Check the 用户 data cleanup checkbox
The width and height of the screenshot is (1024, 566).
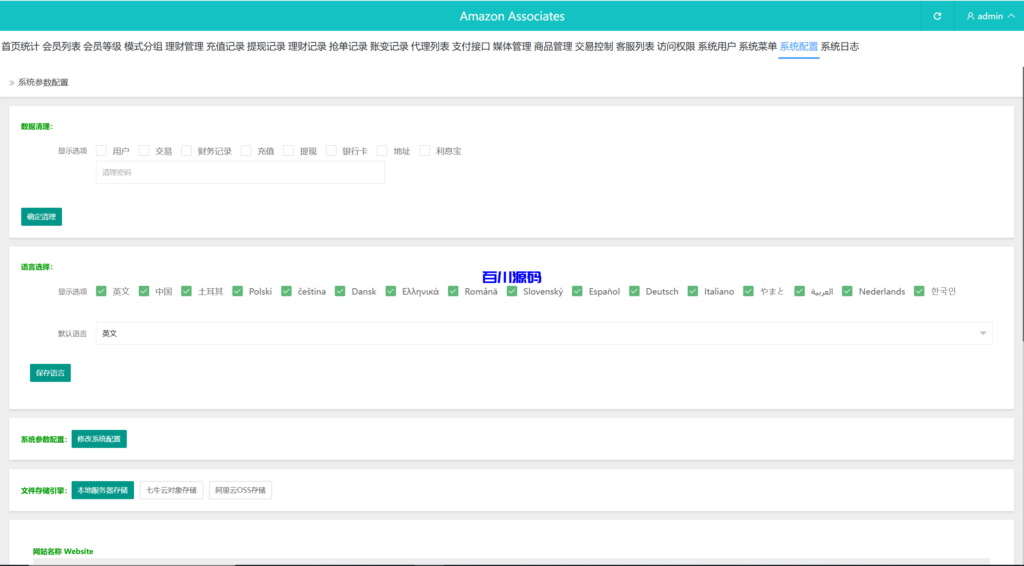tap(102, 151)
